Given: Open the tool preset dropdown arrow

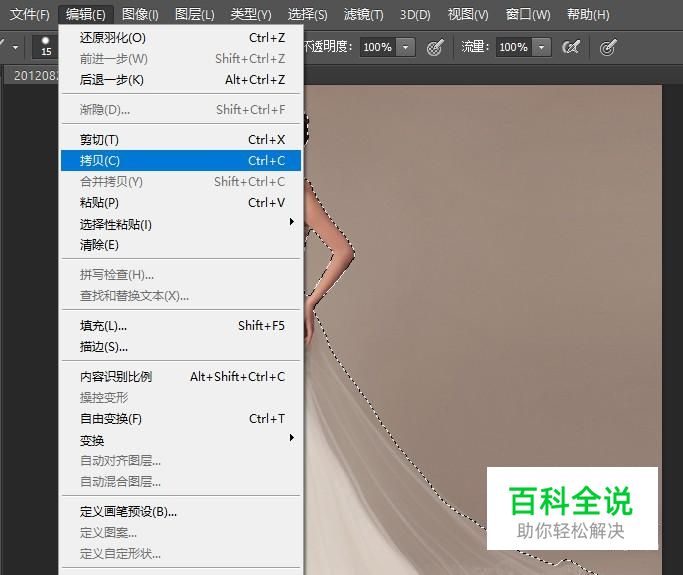Looking at the screenshot, I should click(16, 47).
